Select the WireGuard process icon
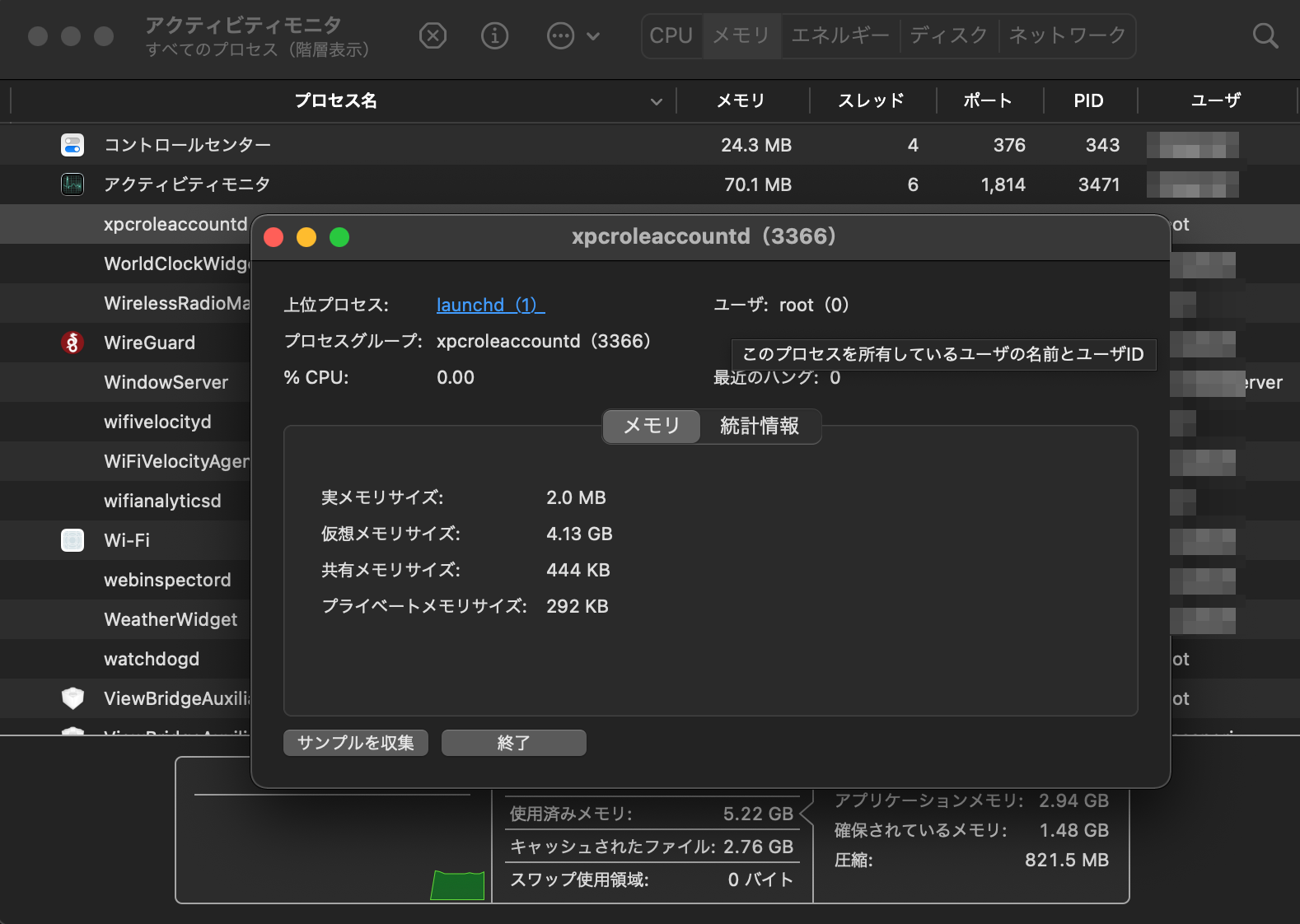1300x924 pixels. click(72, 343)
